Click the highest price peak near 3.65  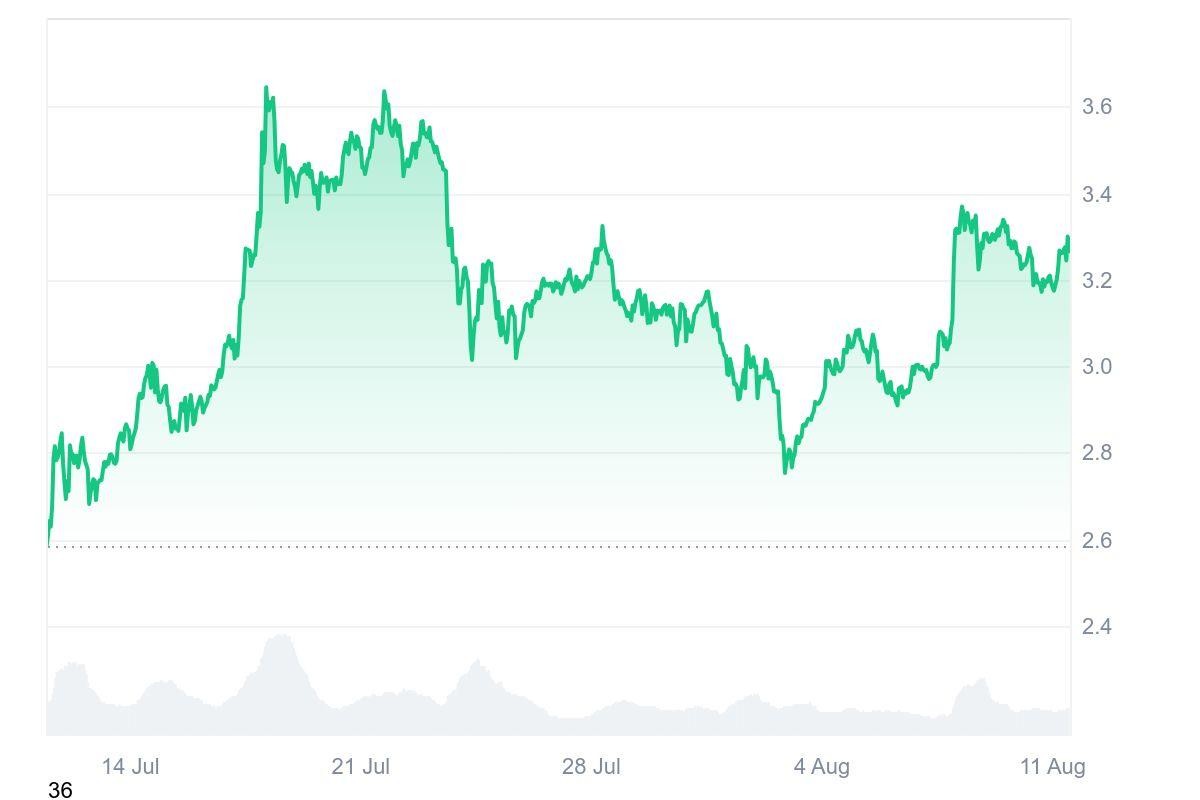tap(266, 88)
